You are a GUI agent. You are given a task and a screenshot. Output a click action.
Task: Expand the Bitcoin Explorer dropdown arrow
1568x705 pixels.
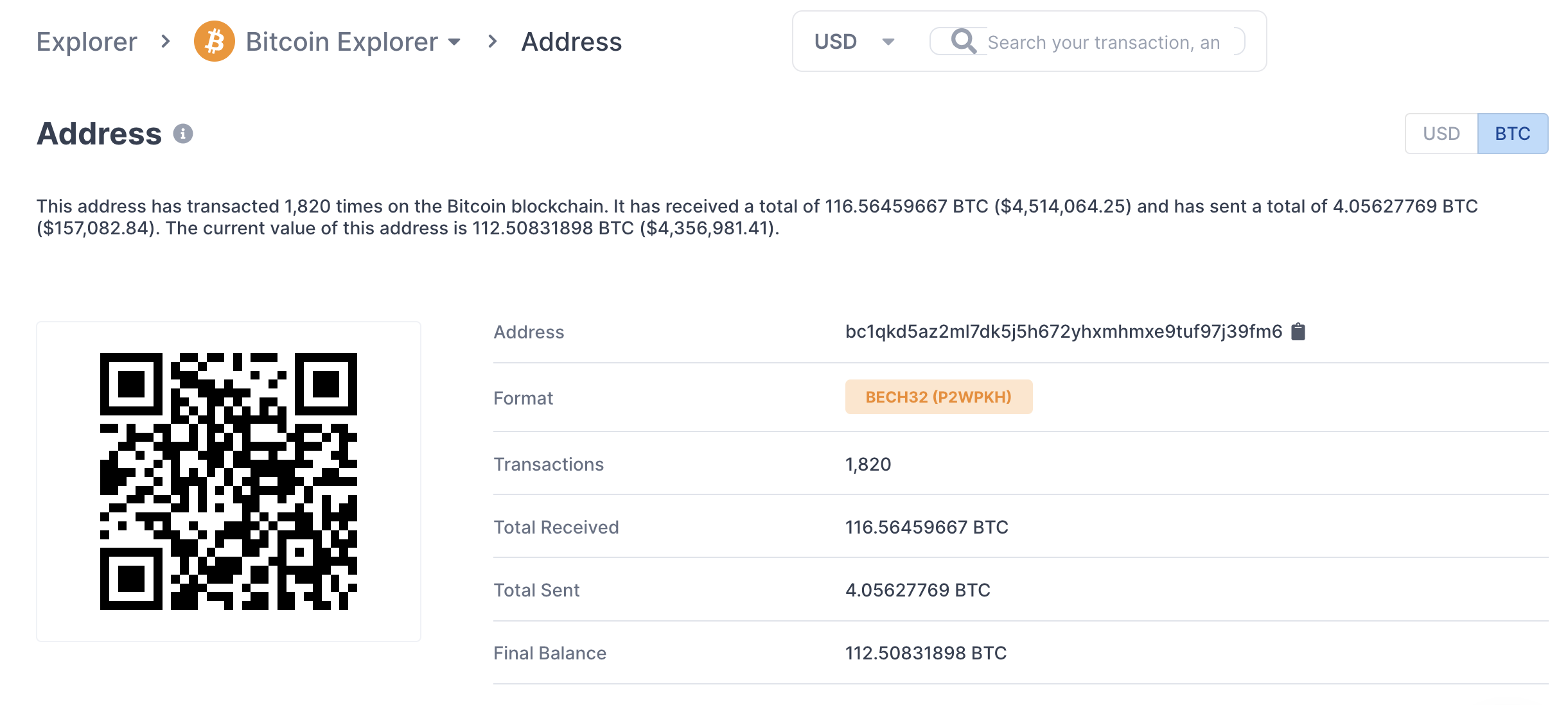pos(454,42)
